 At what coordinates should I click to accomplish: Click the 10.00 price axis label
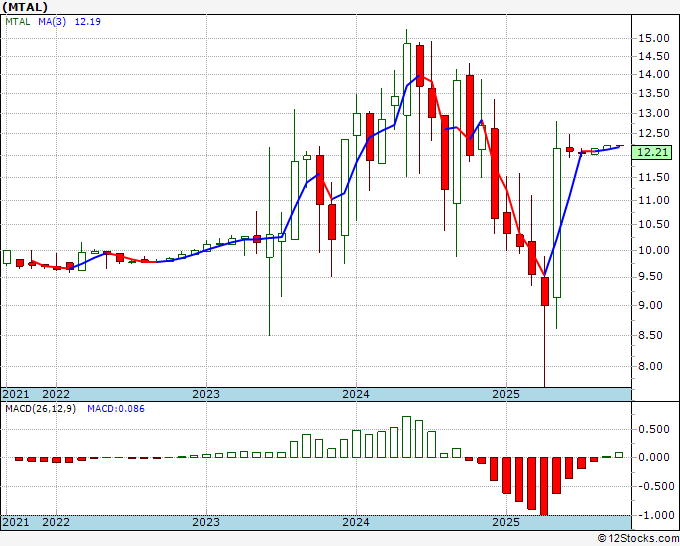coord(654,250)
